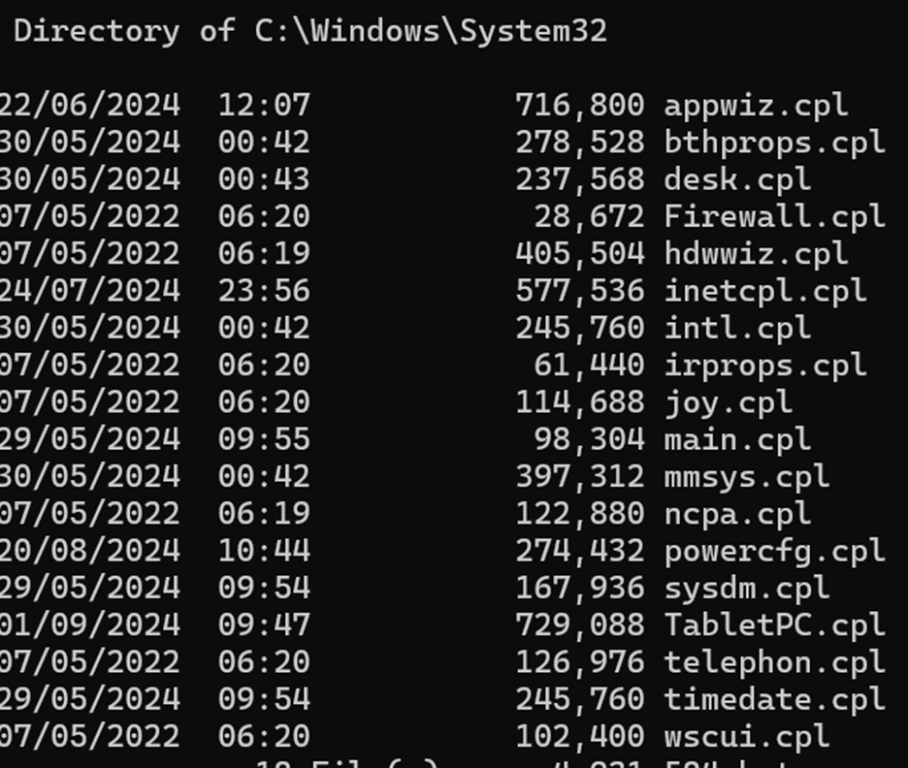Click the TabletPC.cpl entry
The height and width of the screenshot is (768, 908).
point(775,626)
